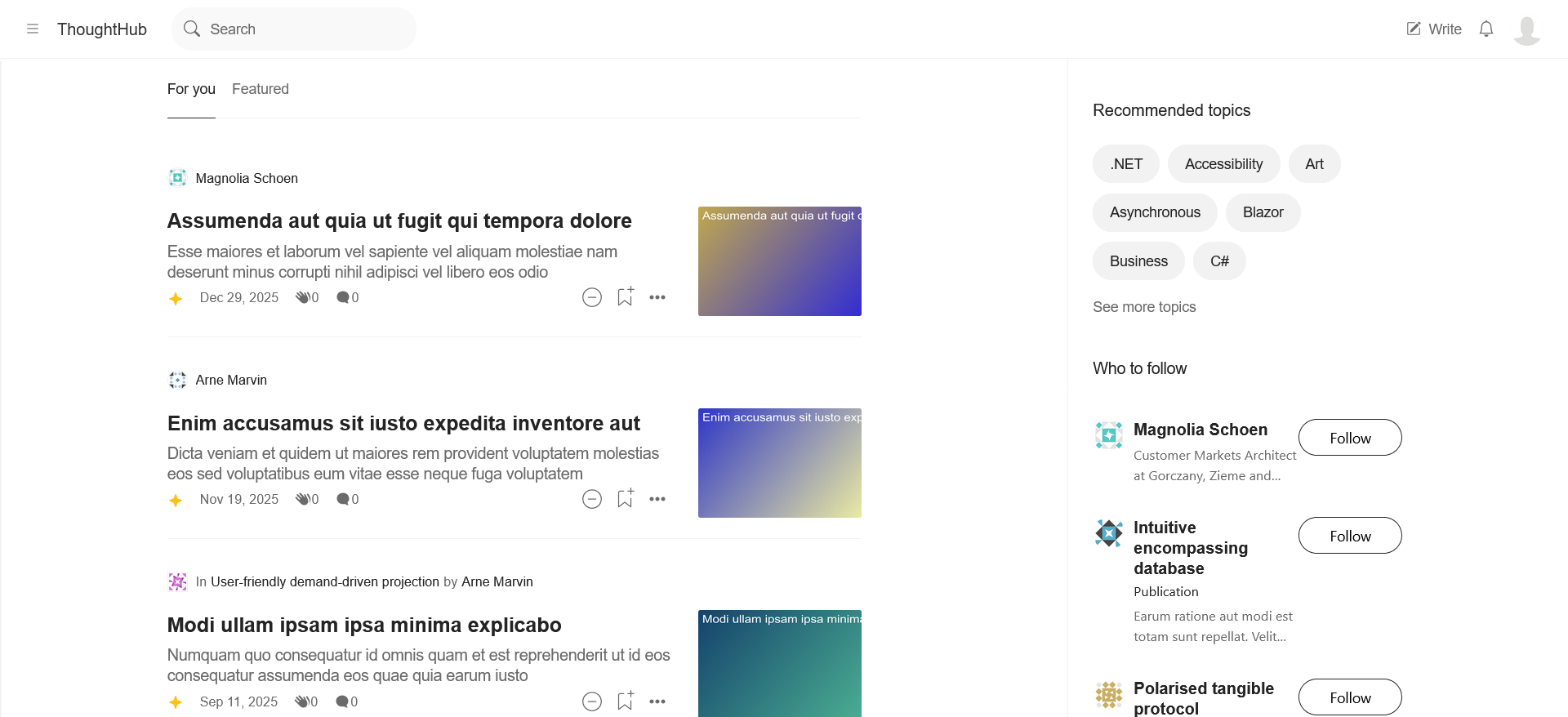The height and width of the screenshot is (717, 1568).
Task: Follow the Polarised tangible protocol publication
Action: click(x=1349, y=697)
